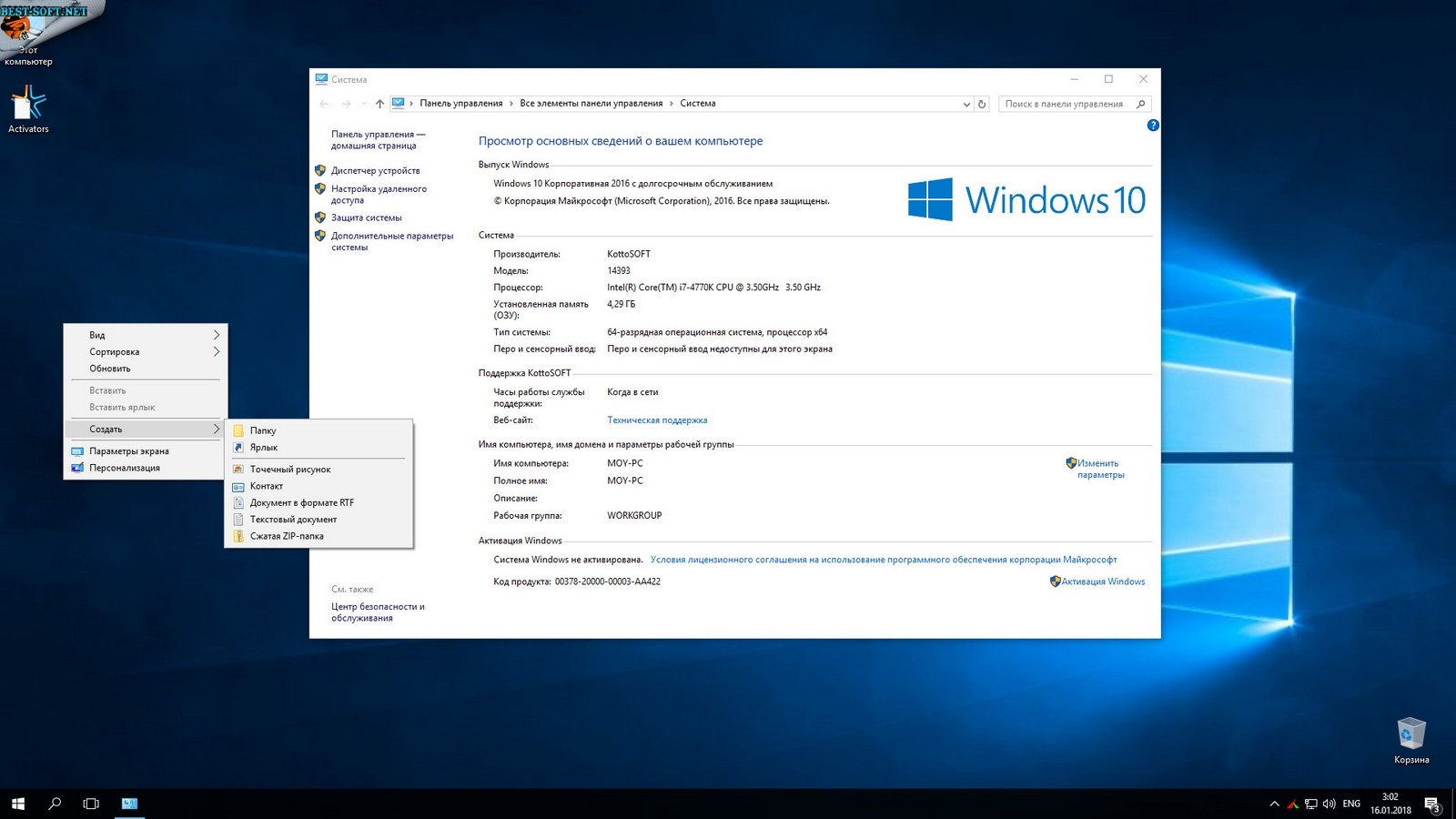Create a new Документ в формате RTF

click(x=318, y=503)
